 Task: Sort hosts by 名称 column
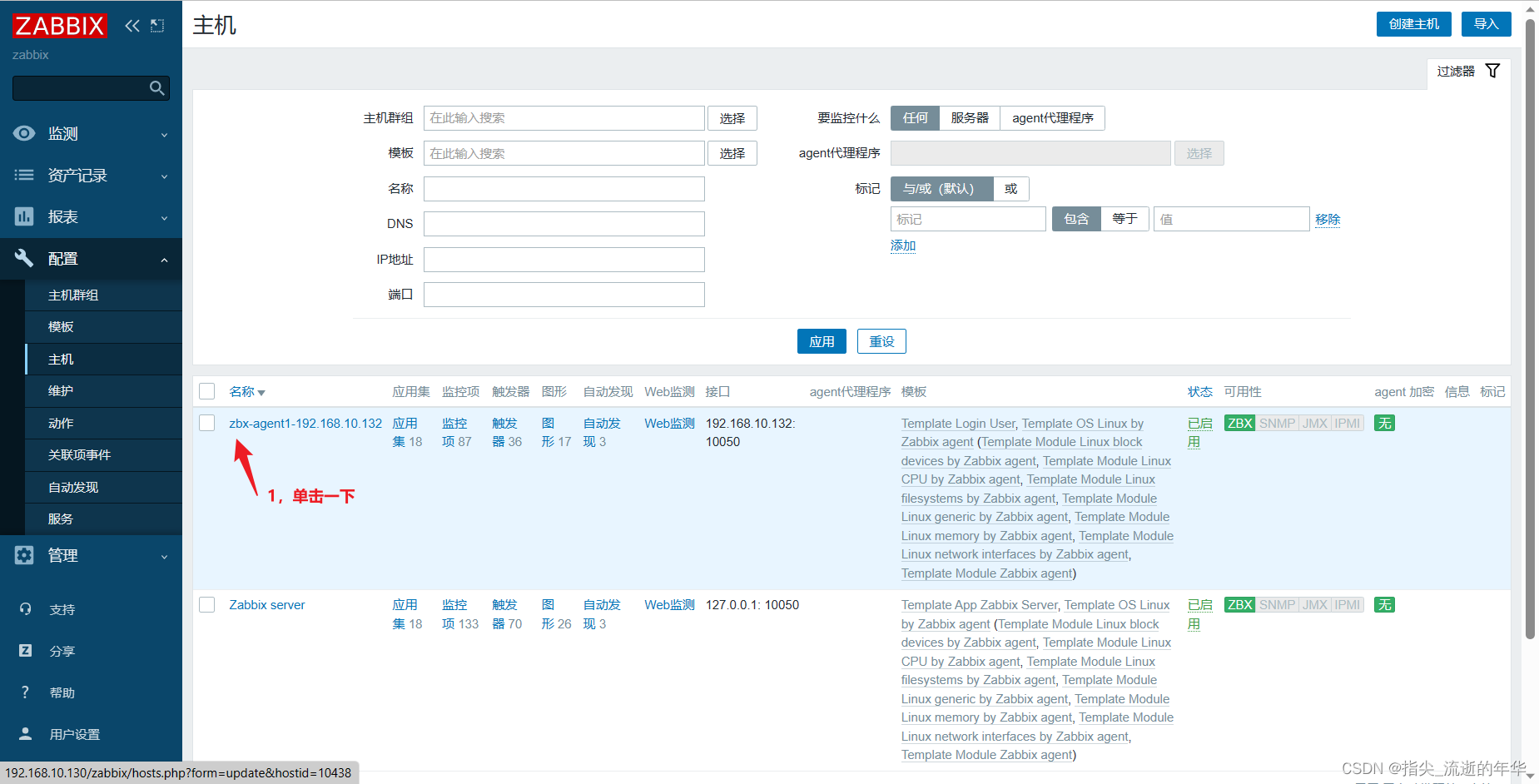coord(247,392)
